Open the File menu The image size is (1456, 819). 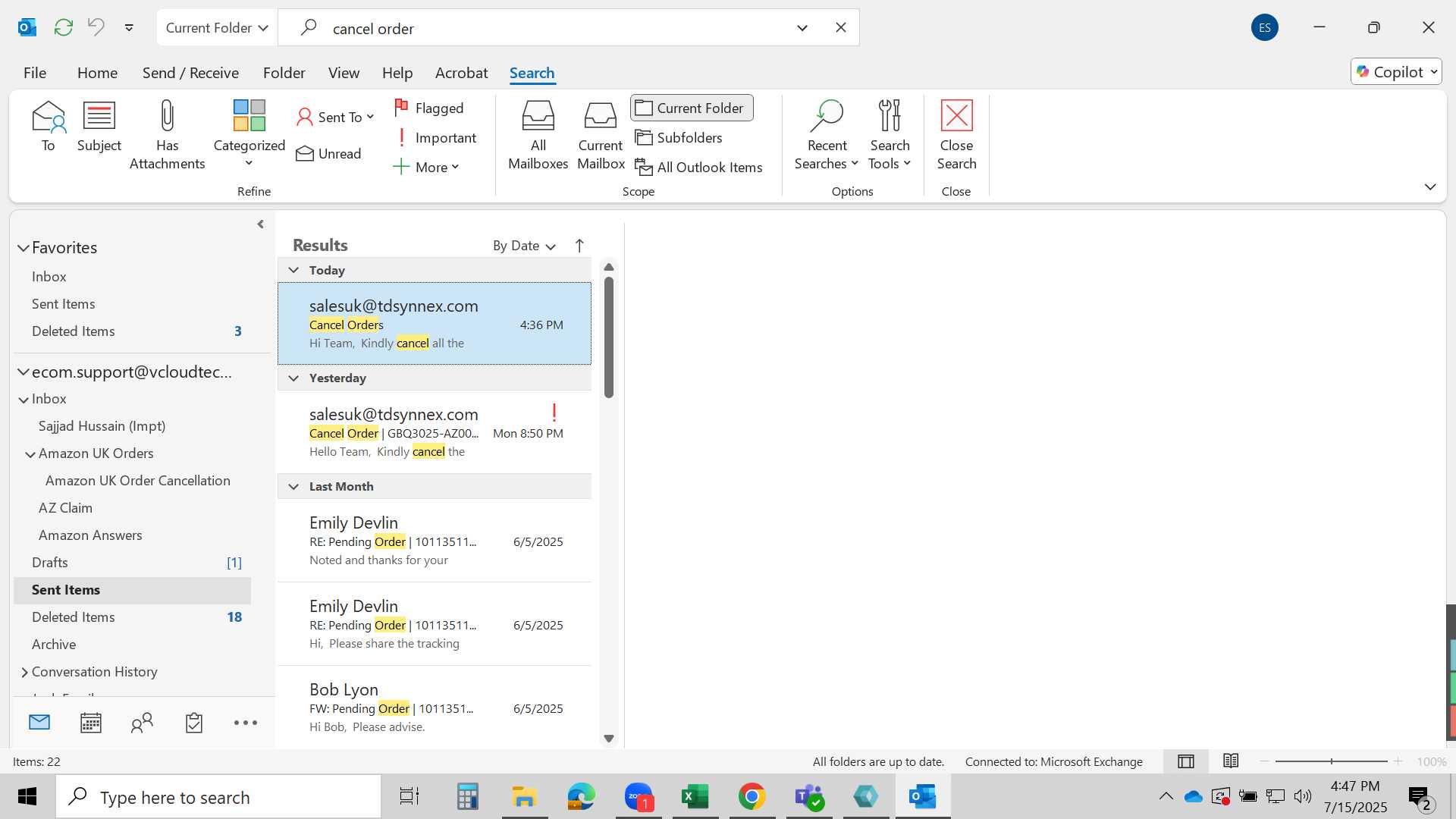pyautogui.click(x=35, y=73)
